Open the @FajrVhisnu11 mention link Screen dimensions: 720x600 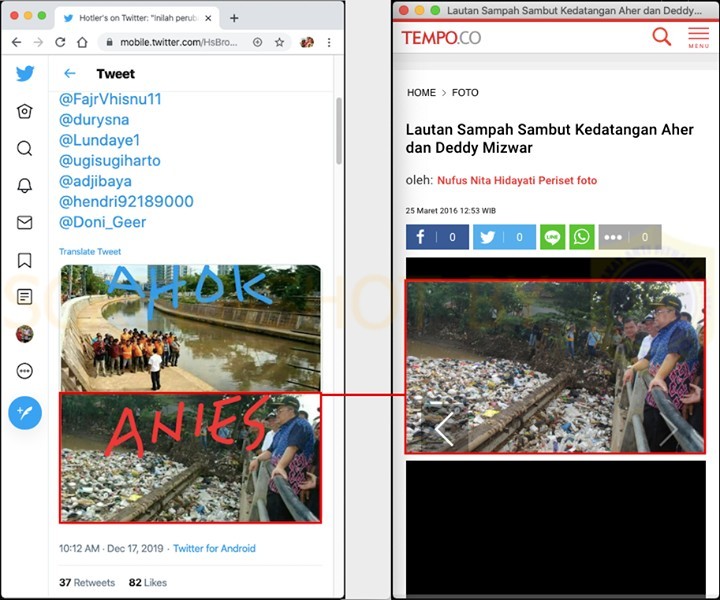(x=110, y=99)
